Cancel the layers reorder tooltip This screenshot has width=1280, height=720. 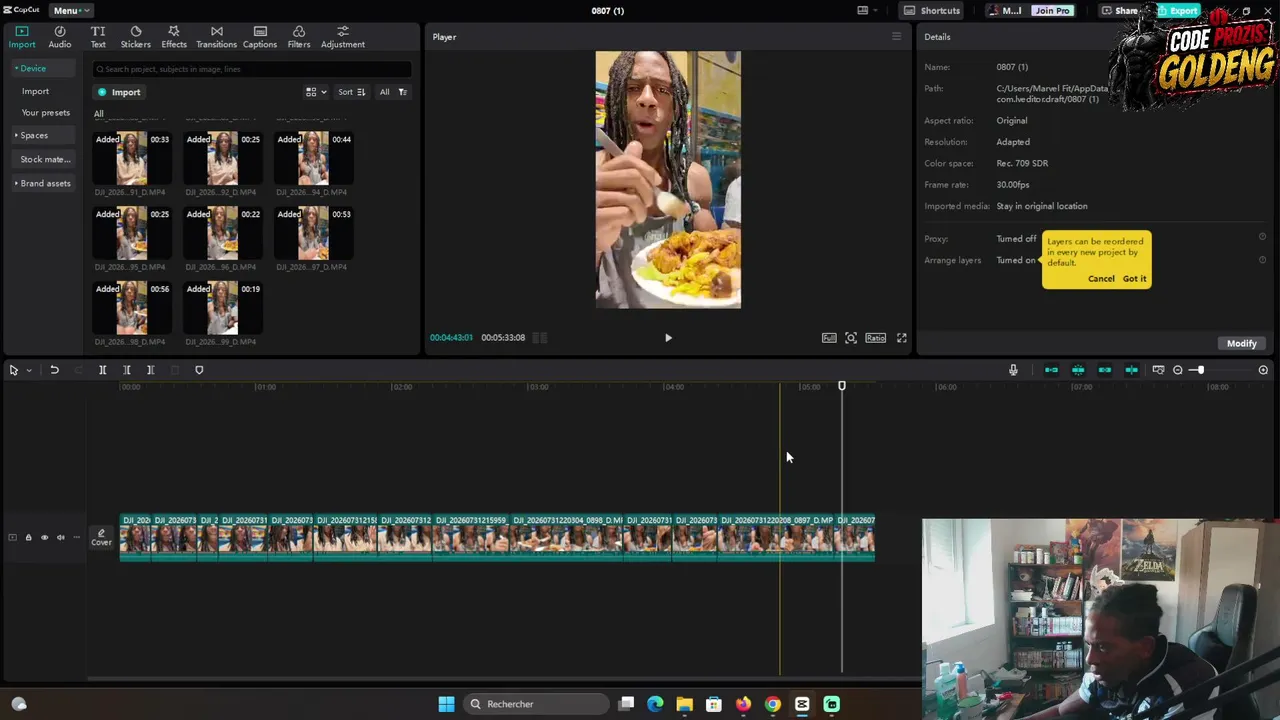(x=1101, y=279)
